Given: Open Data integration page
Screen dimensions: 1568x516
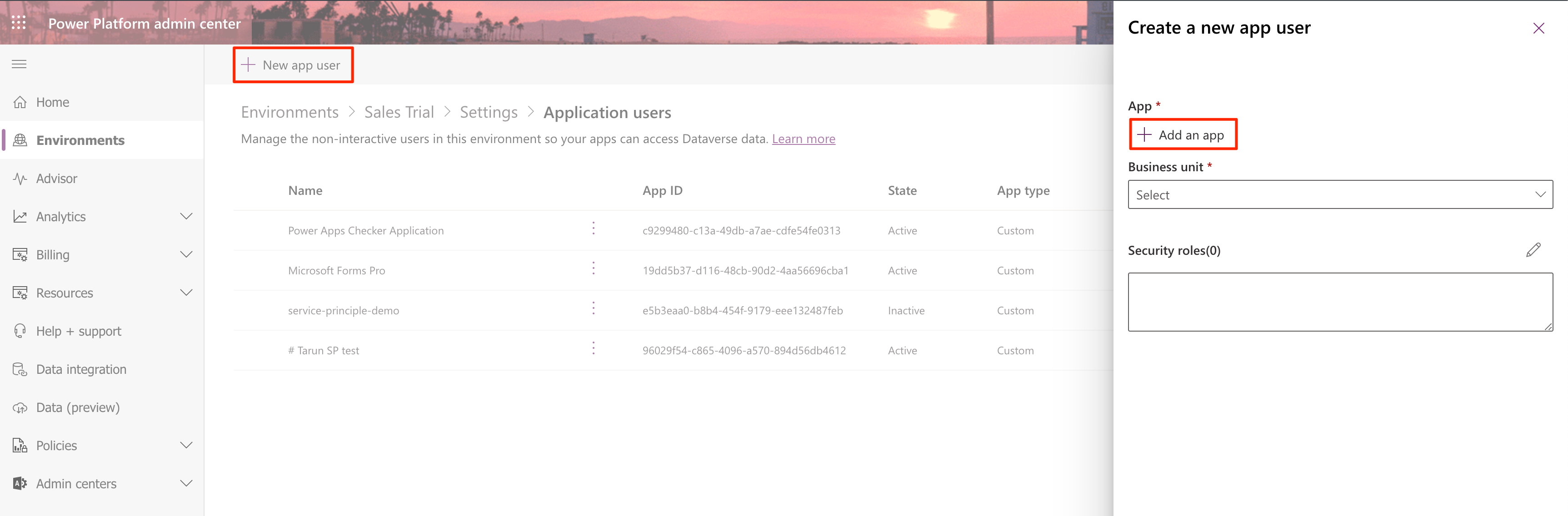Looking at the screenshot, I should pyautogui.click(x=81, y=369).
